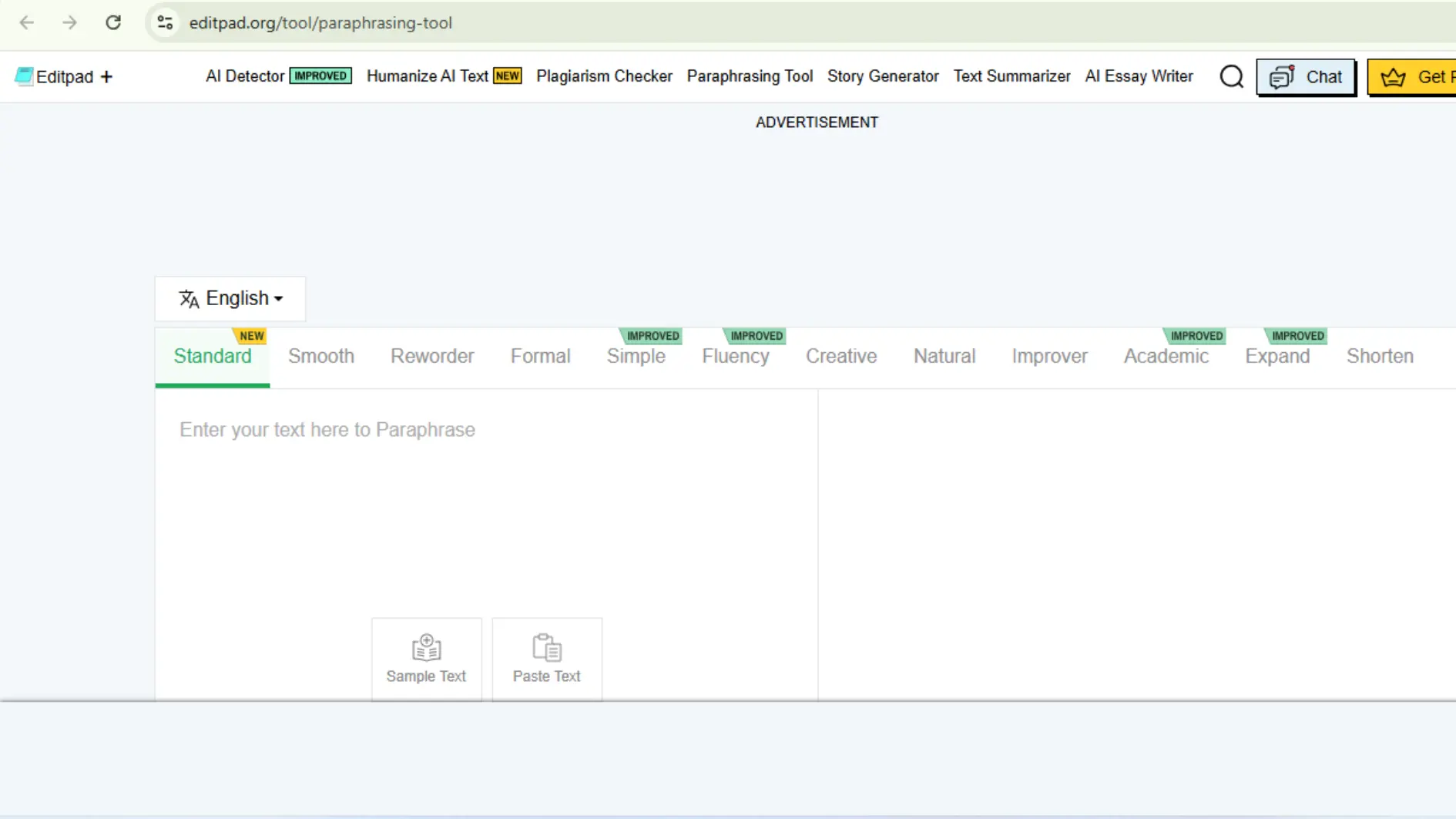Choose the Creative mode tab
Screen dimensions: 1456x819
coord(840,356)
